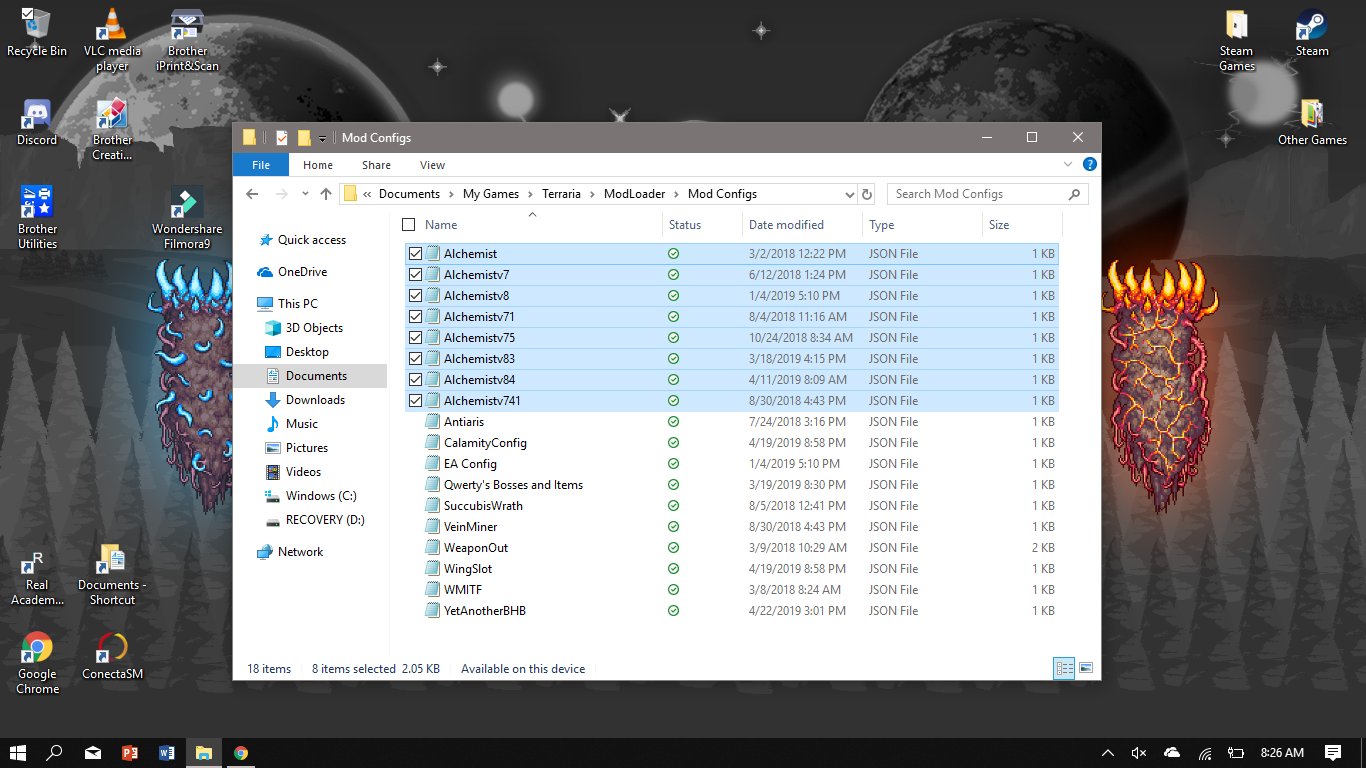This screenshot has width=1366, height=768.
Task: Uncheck the Alchemistv741 file checkbox
Action: point(416,401)
